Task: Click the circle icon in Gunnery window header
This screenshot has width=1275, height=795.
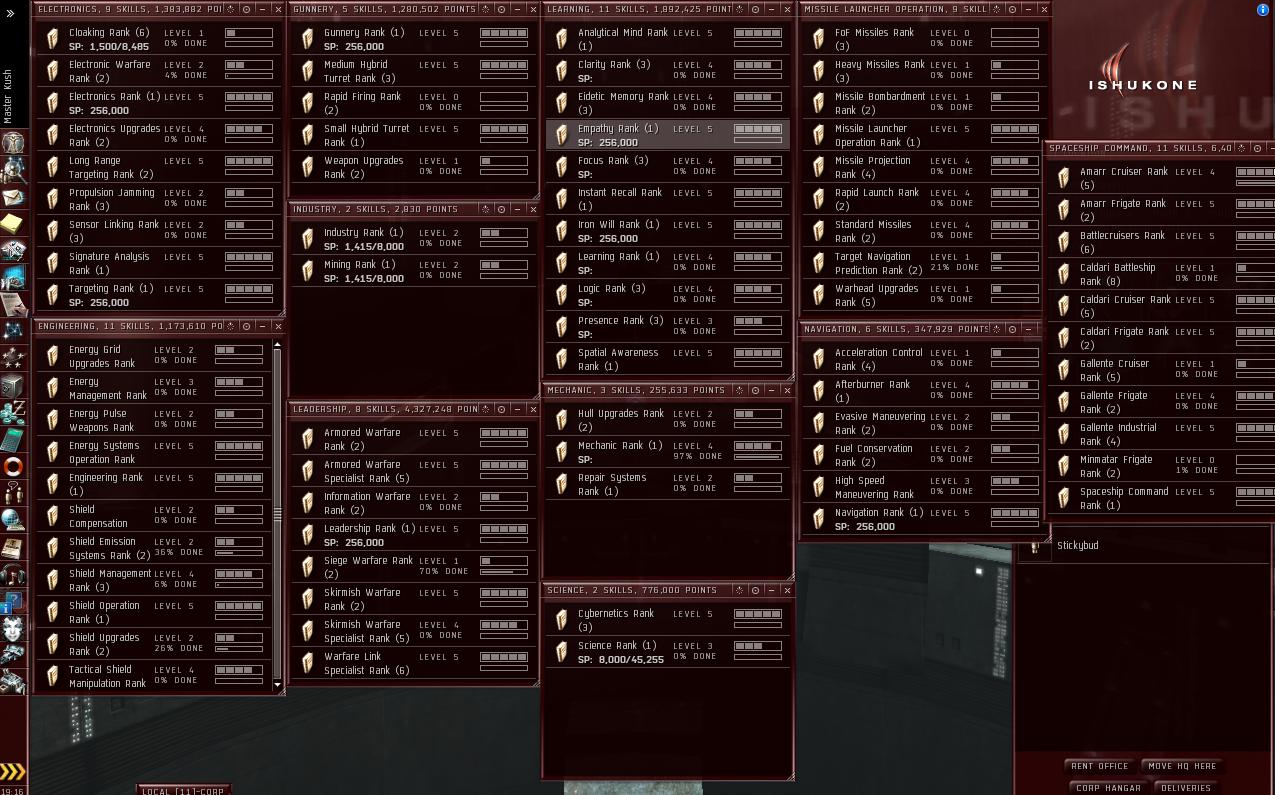Action: [501, 9]
